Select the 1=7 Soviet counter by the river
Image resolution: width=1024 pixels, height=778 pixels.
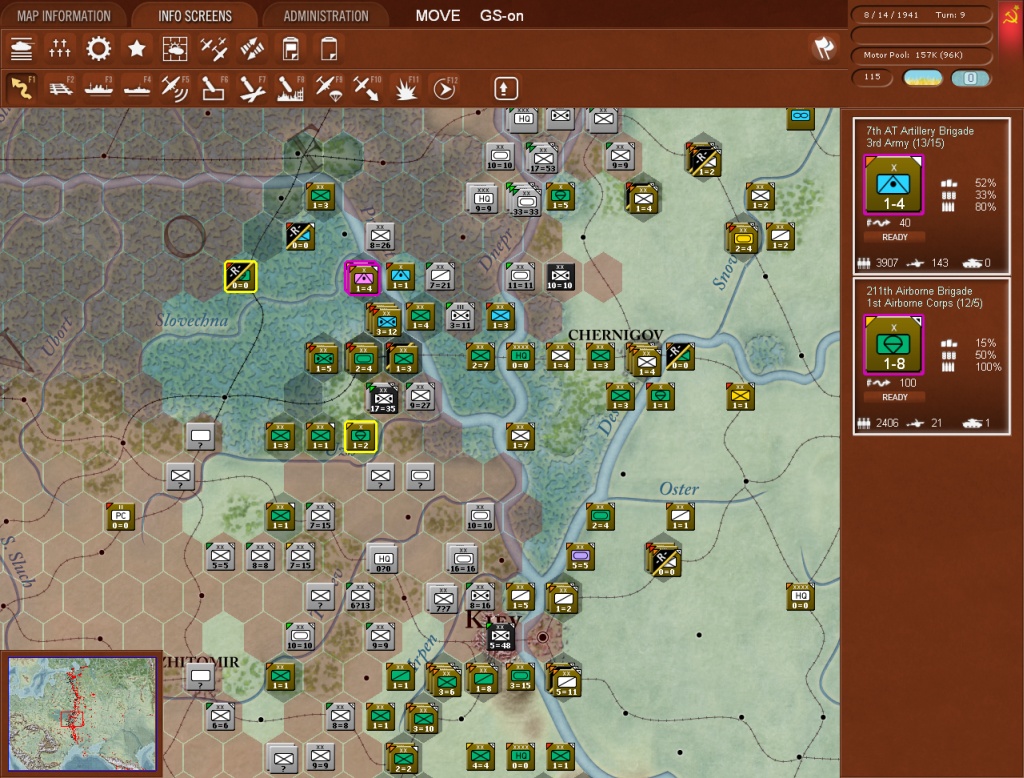tap(520, 437)
